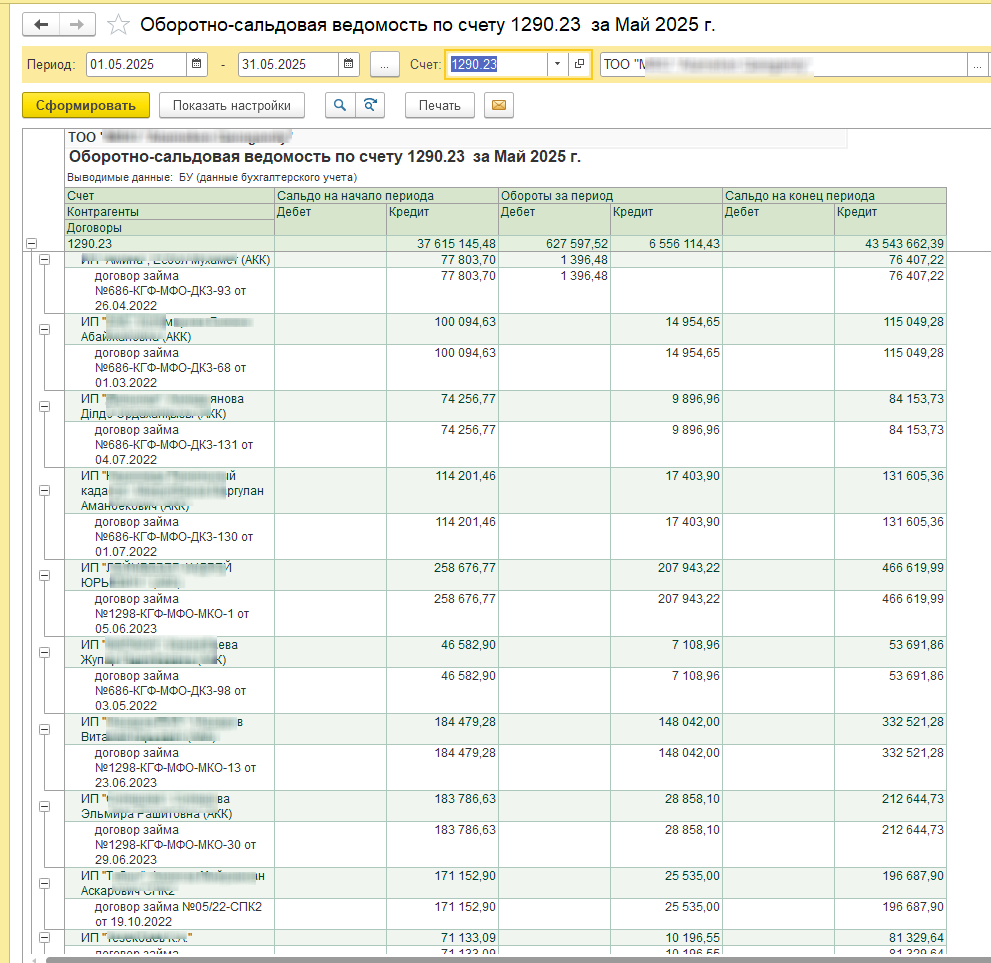Send report by email envelope icon
This screenshot has width=991, height=963.
pyautogui.click(x=499, y=106)
